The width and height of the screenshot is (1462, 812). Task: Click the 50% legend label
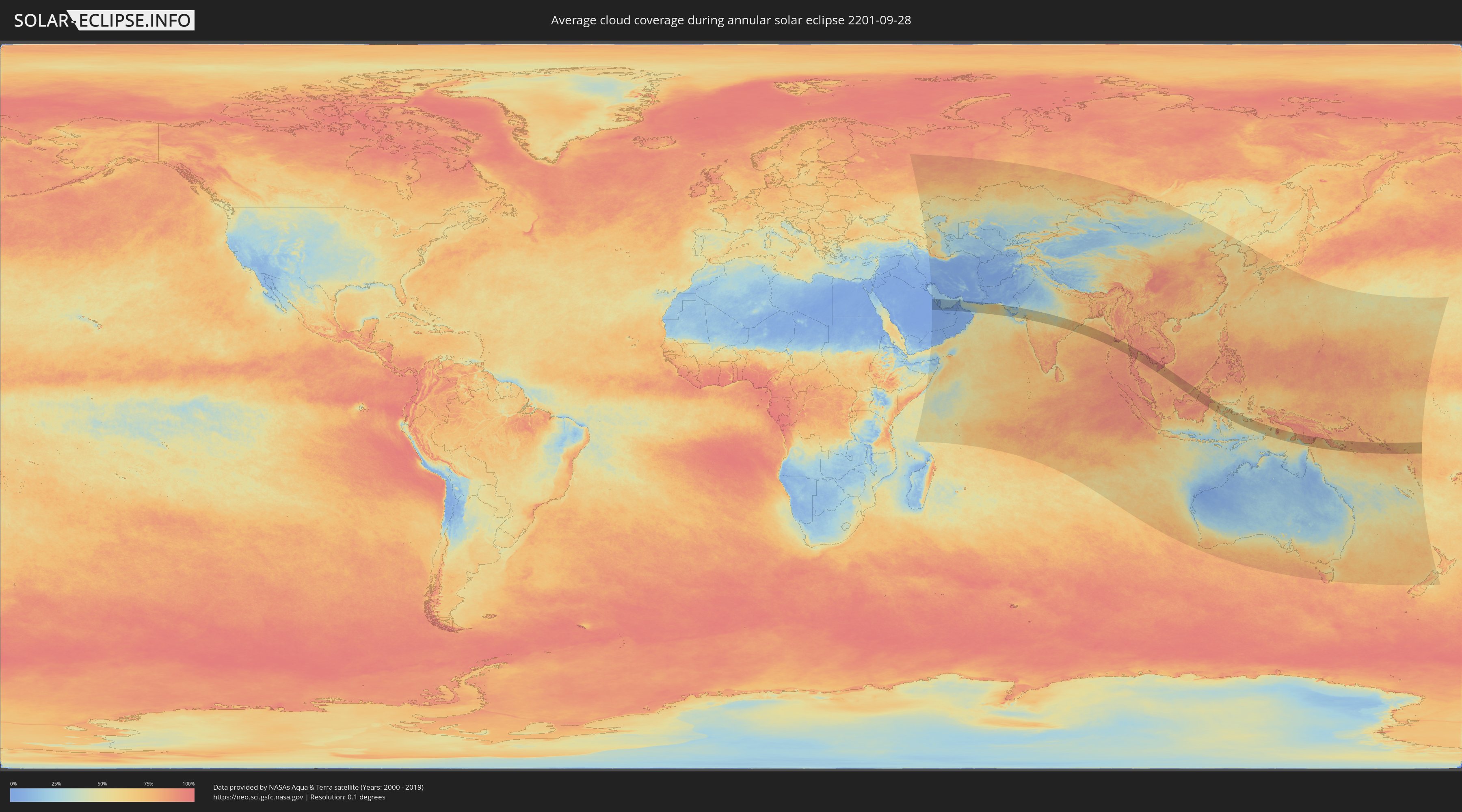click(102, 784)
